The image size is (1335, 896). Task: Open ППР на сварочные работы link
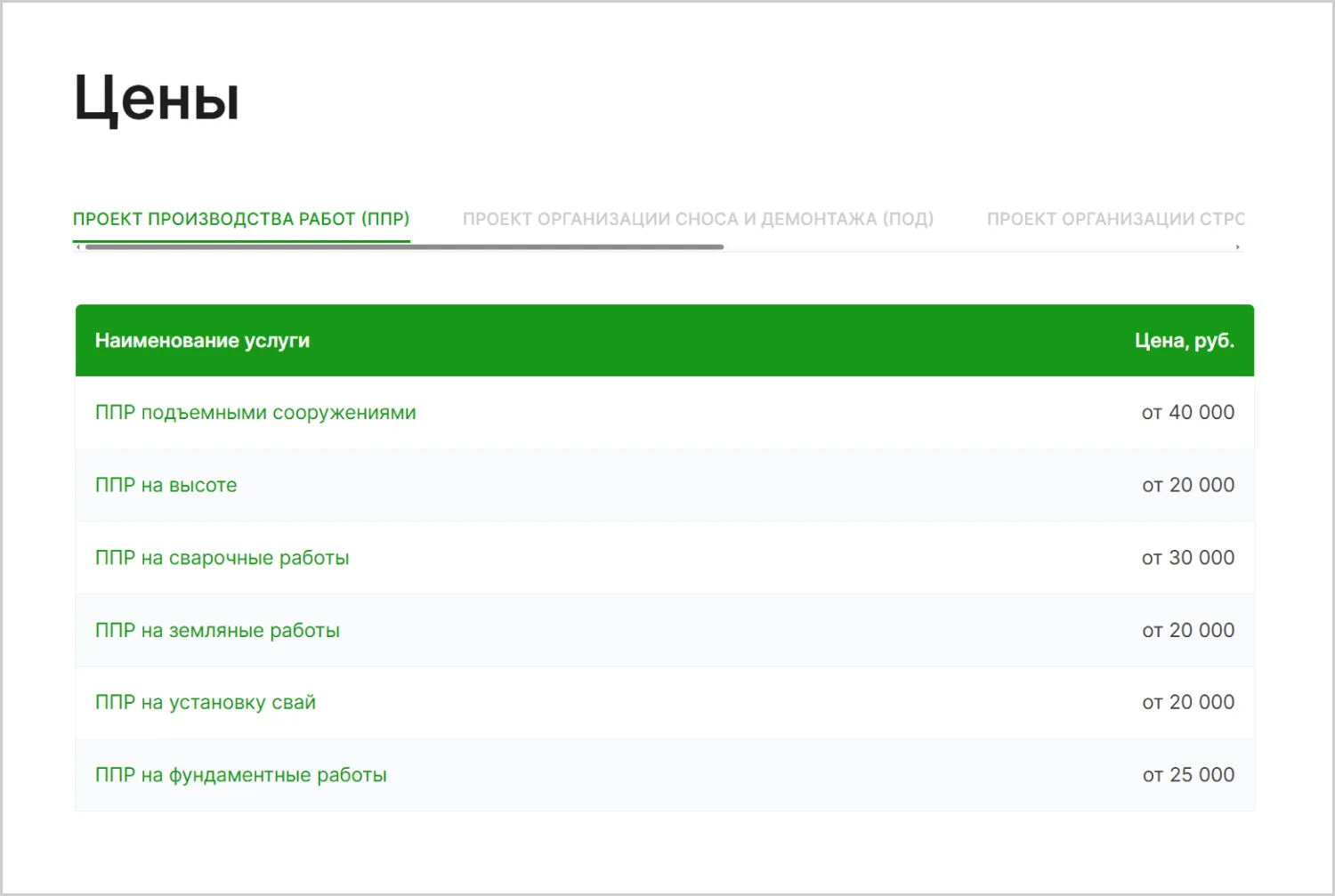pos(222,558)
